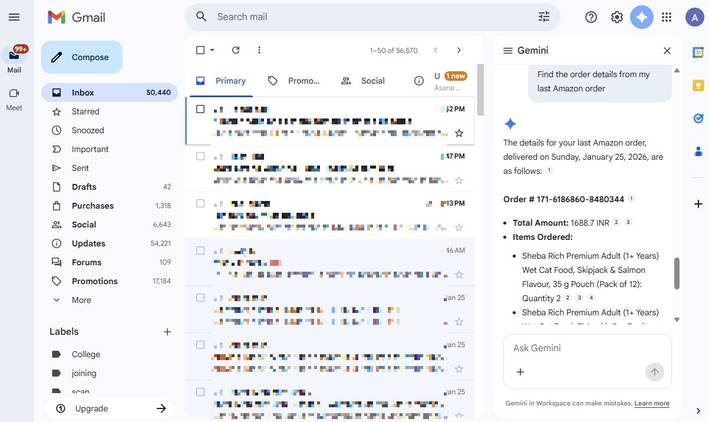Add attachment plus in Ask Gemini box

pyautogui.click(x=520, y=372)
